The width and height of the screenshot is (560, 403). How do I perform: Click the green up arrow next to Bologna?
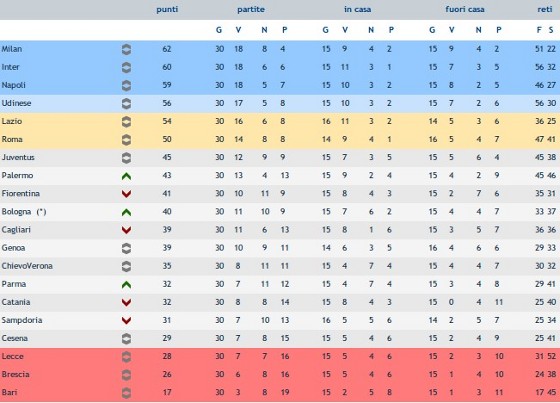(126, 212)
